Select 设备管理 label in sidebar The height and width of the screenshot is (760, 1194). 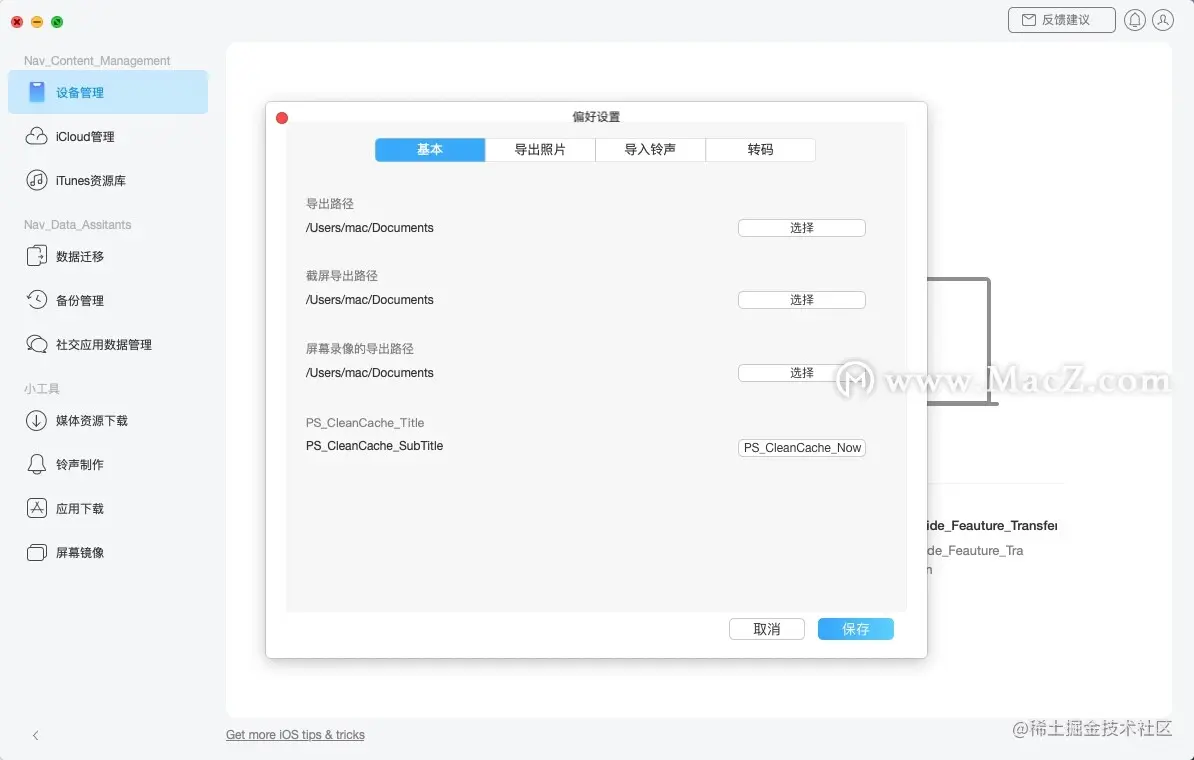(80, 93)
